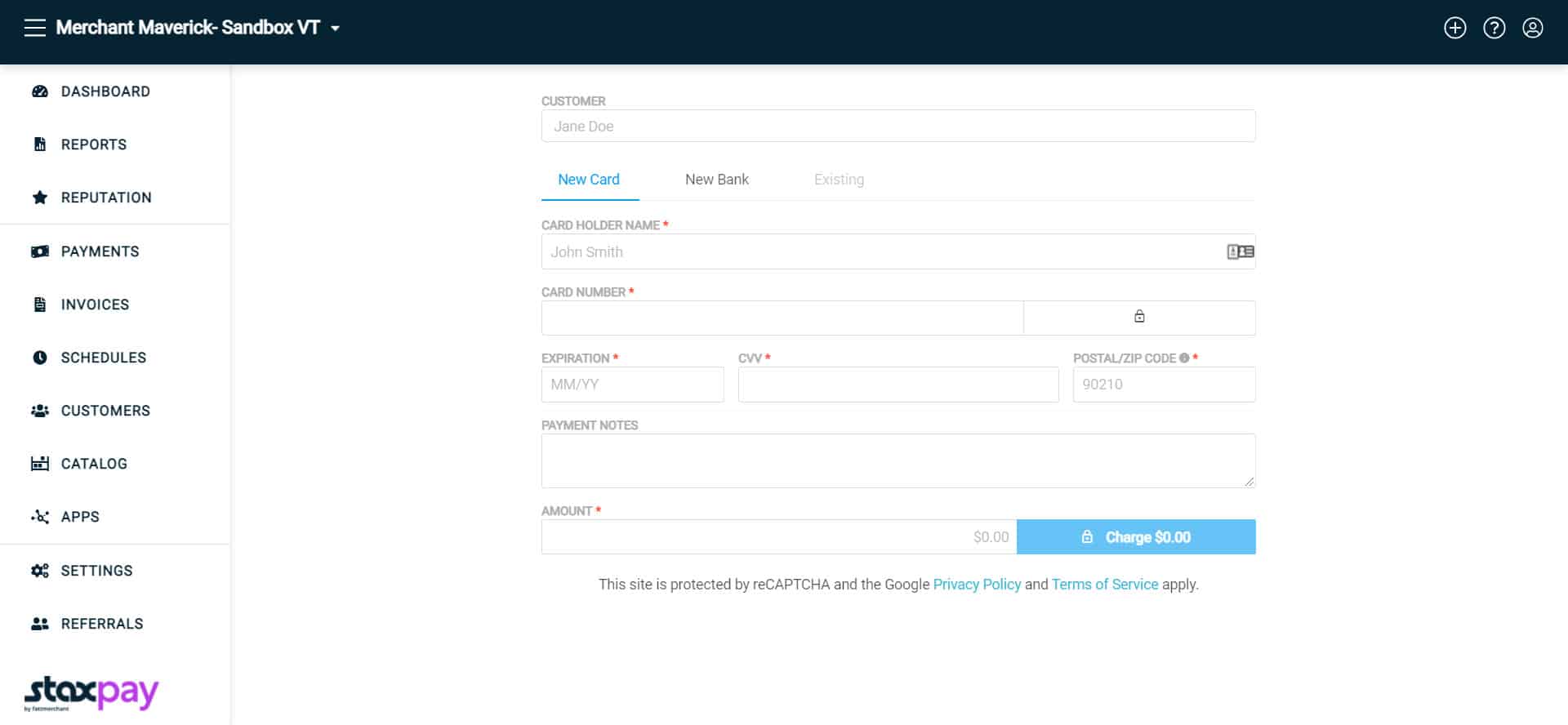Select the New Card tab
Image resolution: width=1568 pixels, height=725 pixels.
pos(588,180)
